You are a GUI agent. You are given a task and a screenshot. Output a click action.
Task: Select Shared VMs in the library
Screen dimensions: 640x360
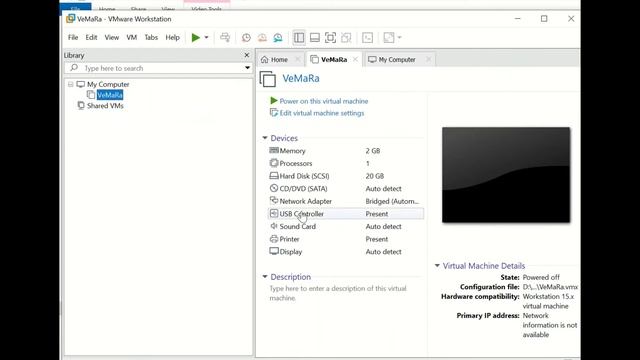105,106
